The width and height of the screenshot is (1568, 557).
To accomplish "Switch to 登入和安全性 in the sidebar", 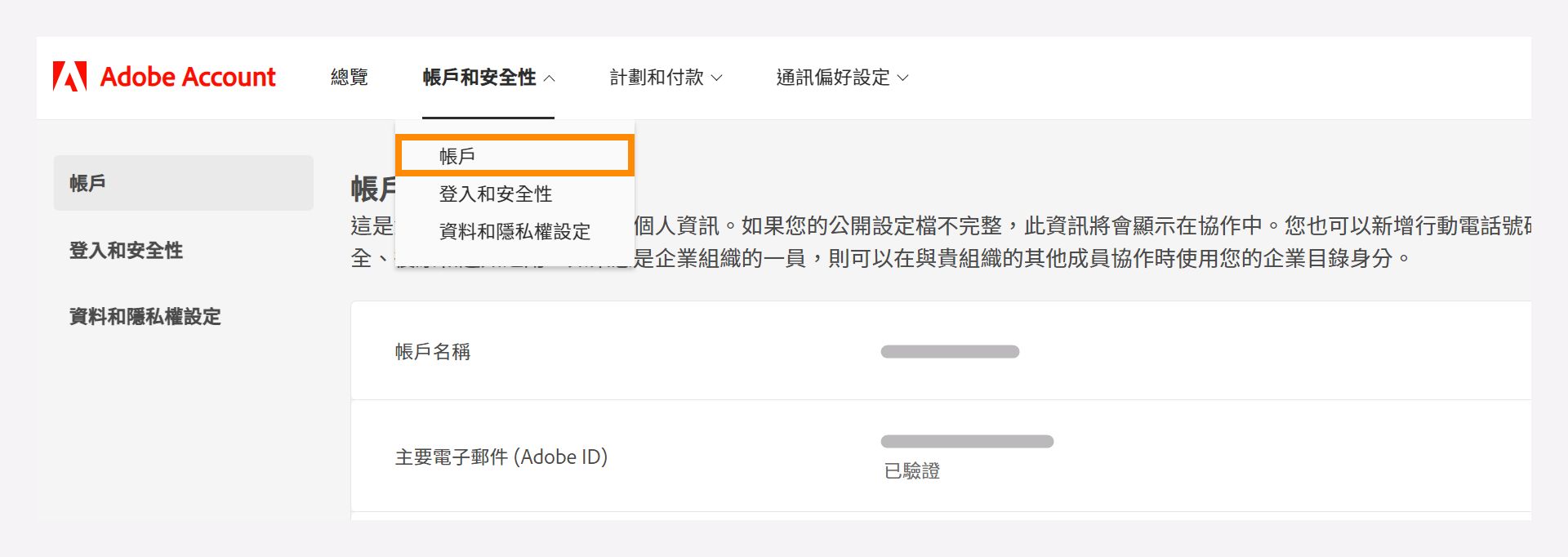I will [x=127, y=251].
